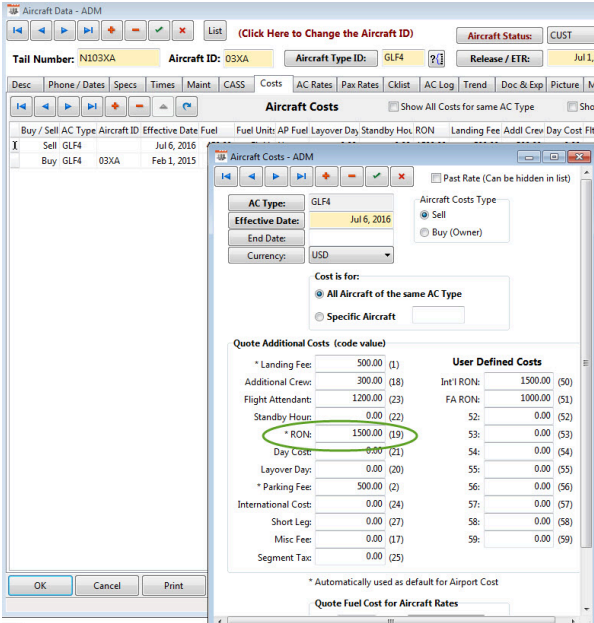Click the List button
The height and width of the screenshot is (623, 594).
click(x=215, y=31)
